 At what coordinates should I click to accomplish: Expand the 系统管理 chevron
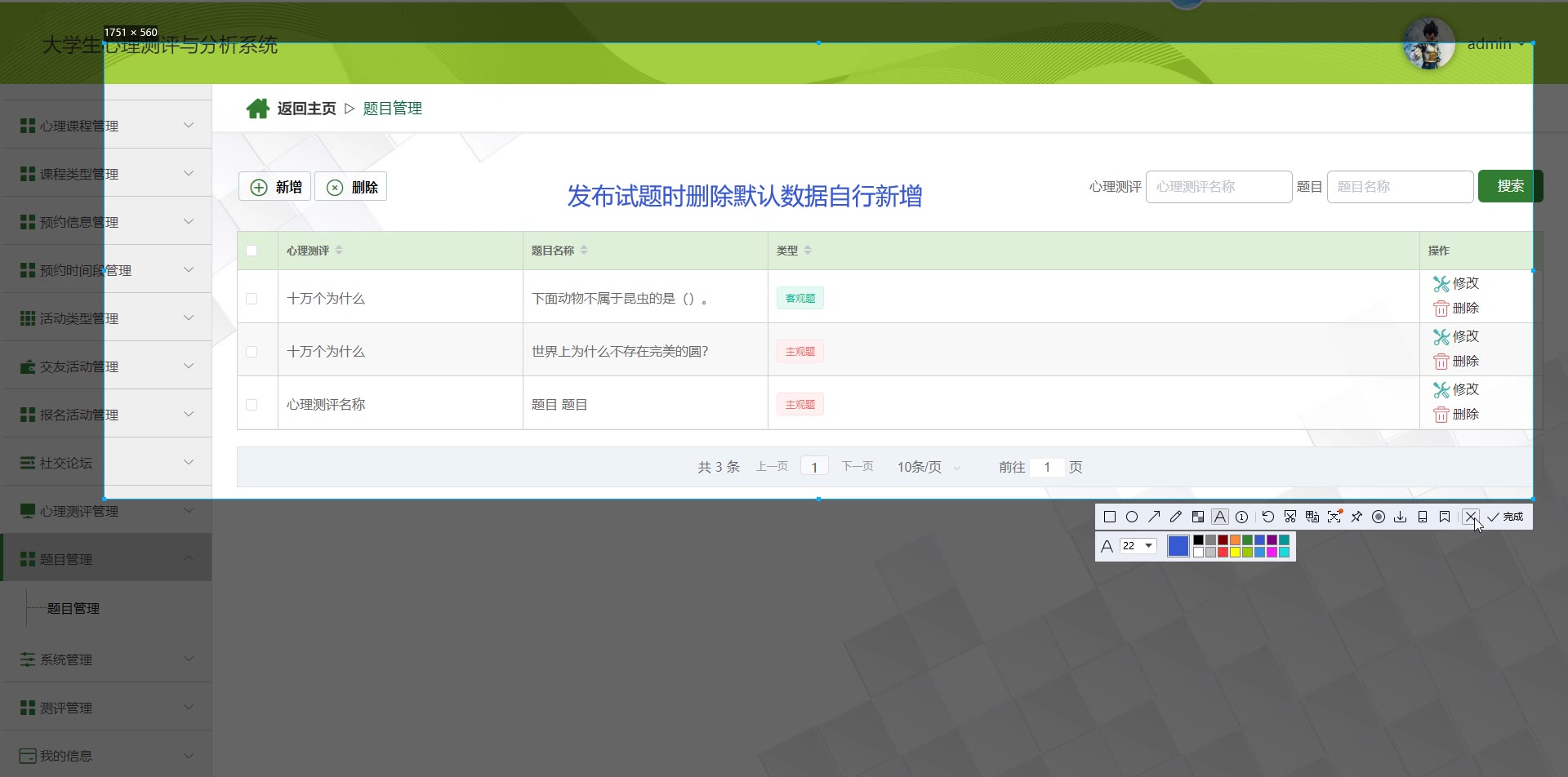[x=189, y=659]
